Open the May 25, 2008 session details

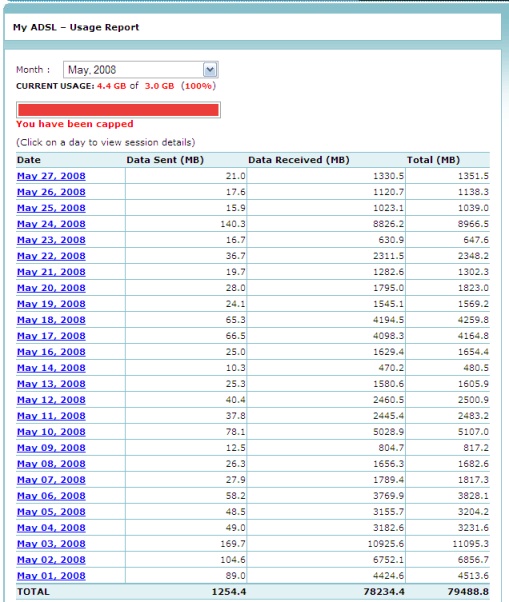coord(51,208)
